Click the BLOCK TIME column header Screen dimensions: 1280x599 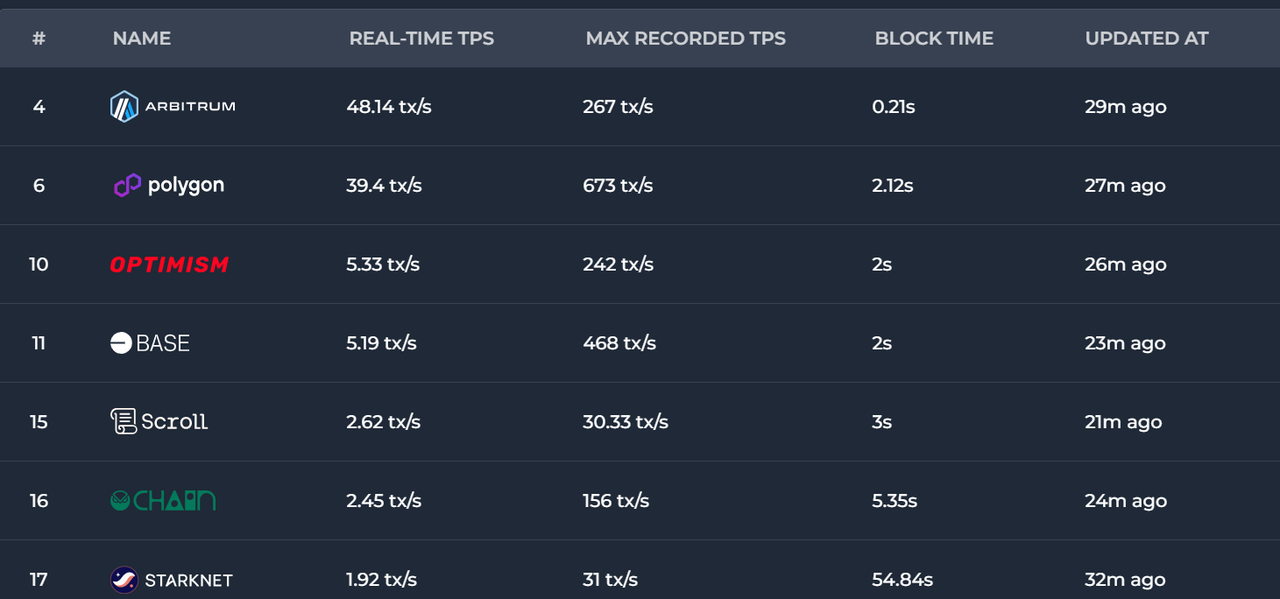[x=934, y=38]
